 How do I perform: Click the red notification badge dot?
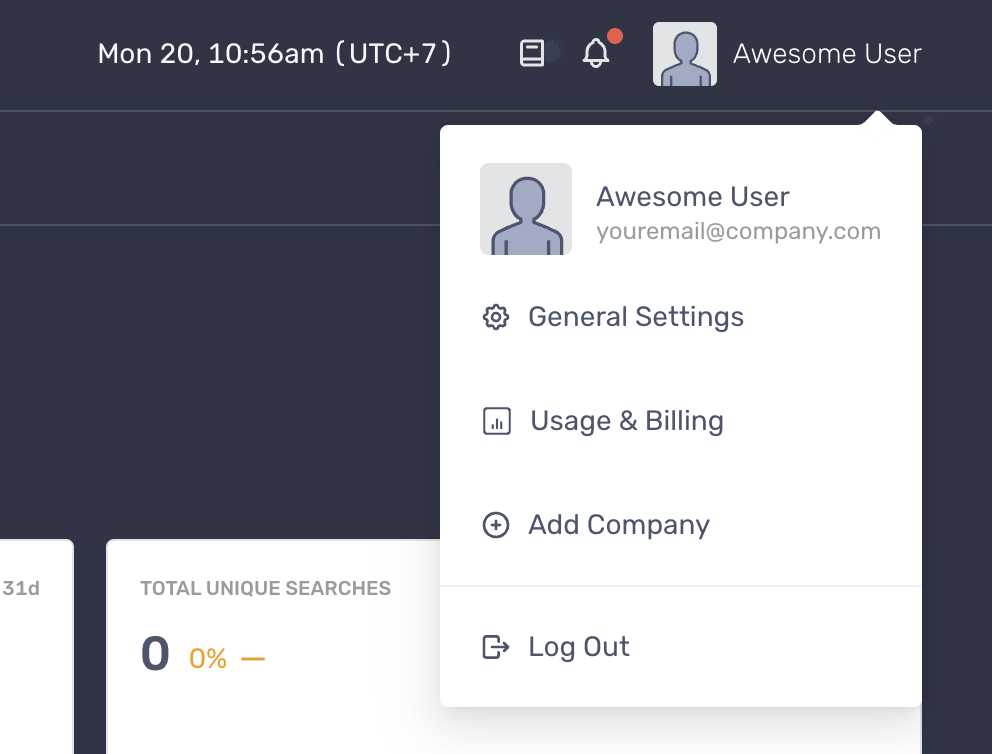(x=614, y=36)
